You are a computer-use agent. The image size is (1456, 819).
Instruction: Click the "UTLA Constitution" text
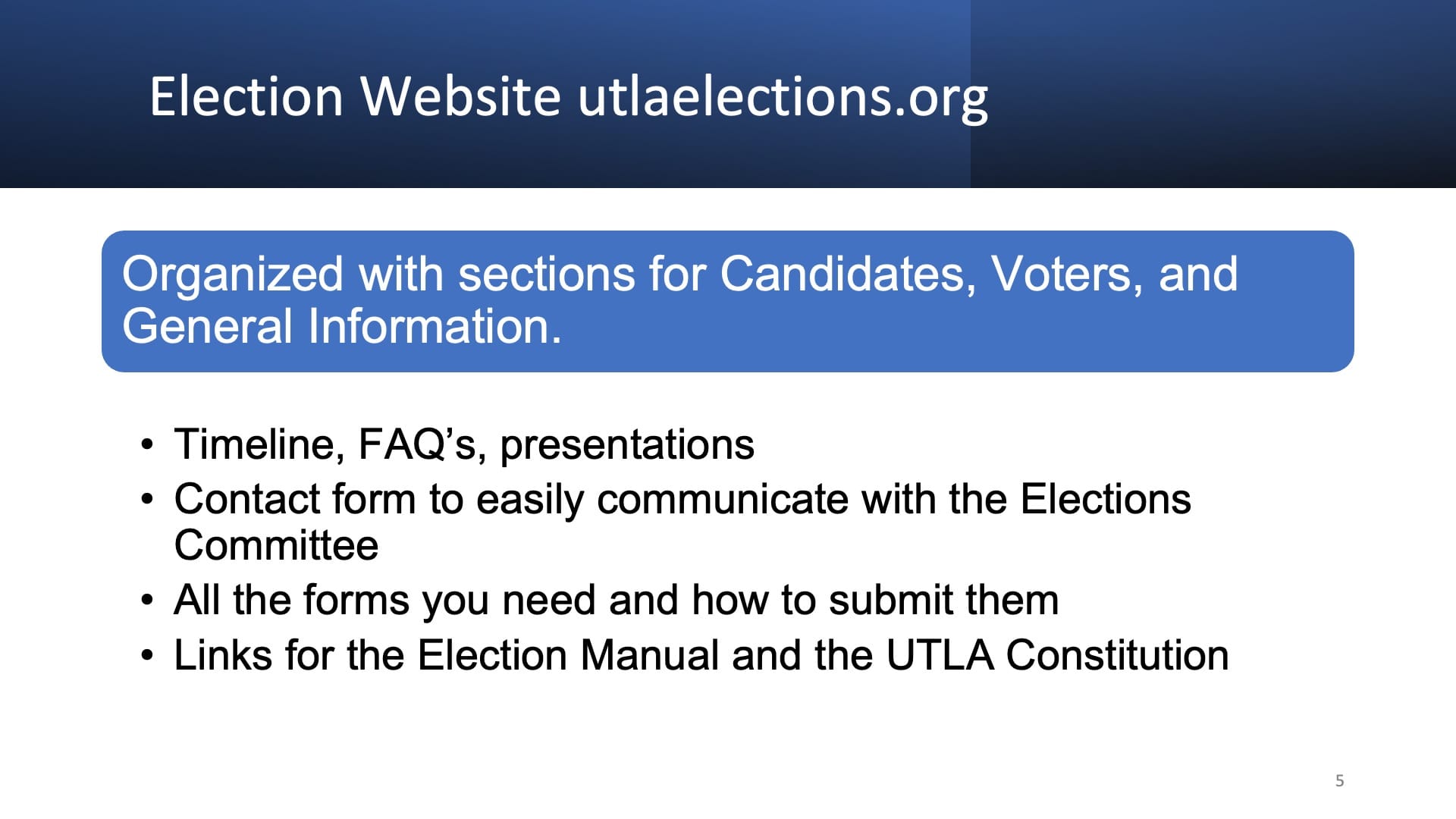(1057, 655)
